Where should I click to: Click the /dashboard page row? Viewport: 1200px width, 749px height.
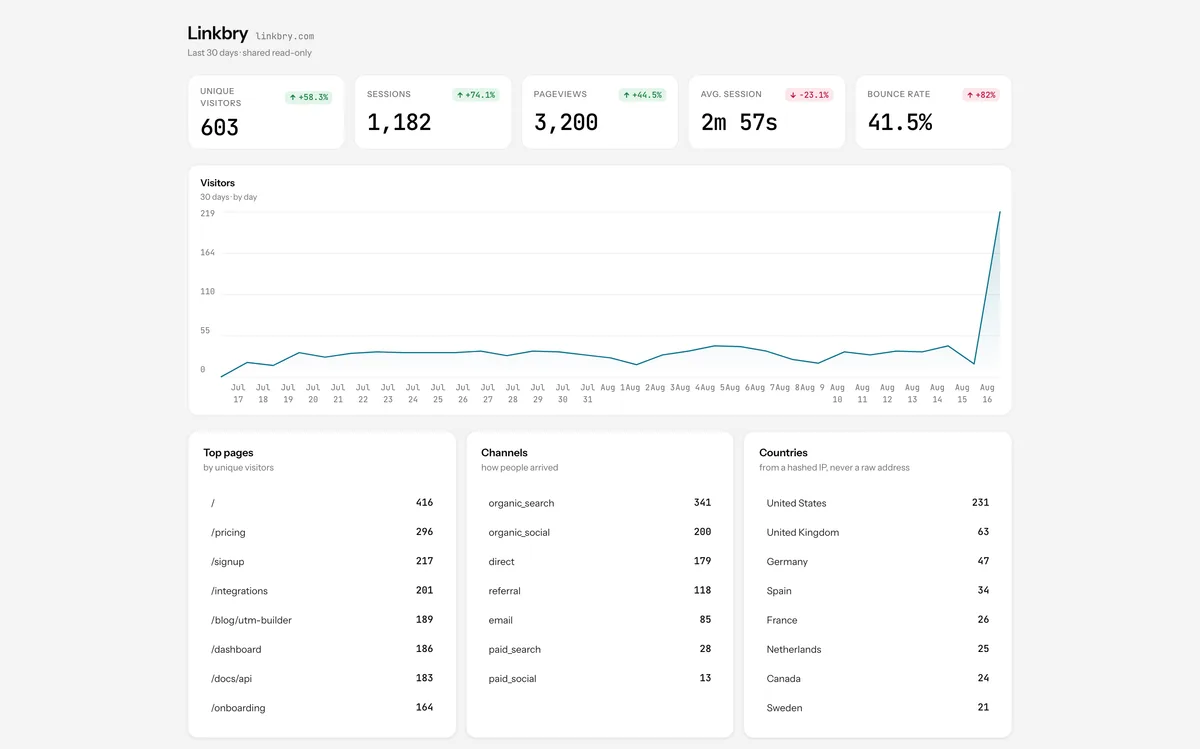pyautogui.click(x=322, y=649)
